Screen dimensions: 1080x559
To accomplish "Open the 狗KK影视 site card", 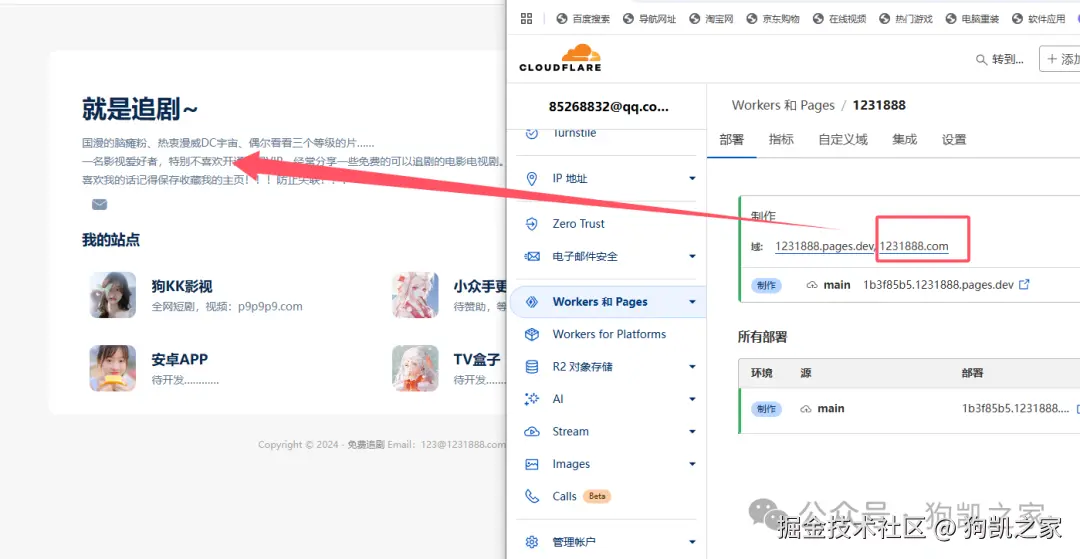I will (196, 295).
